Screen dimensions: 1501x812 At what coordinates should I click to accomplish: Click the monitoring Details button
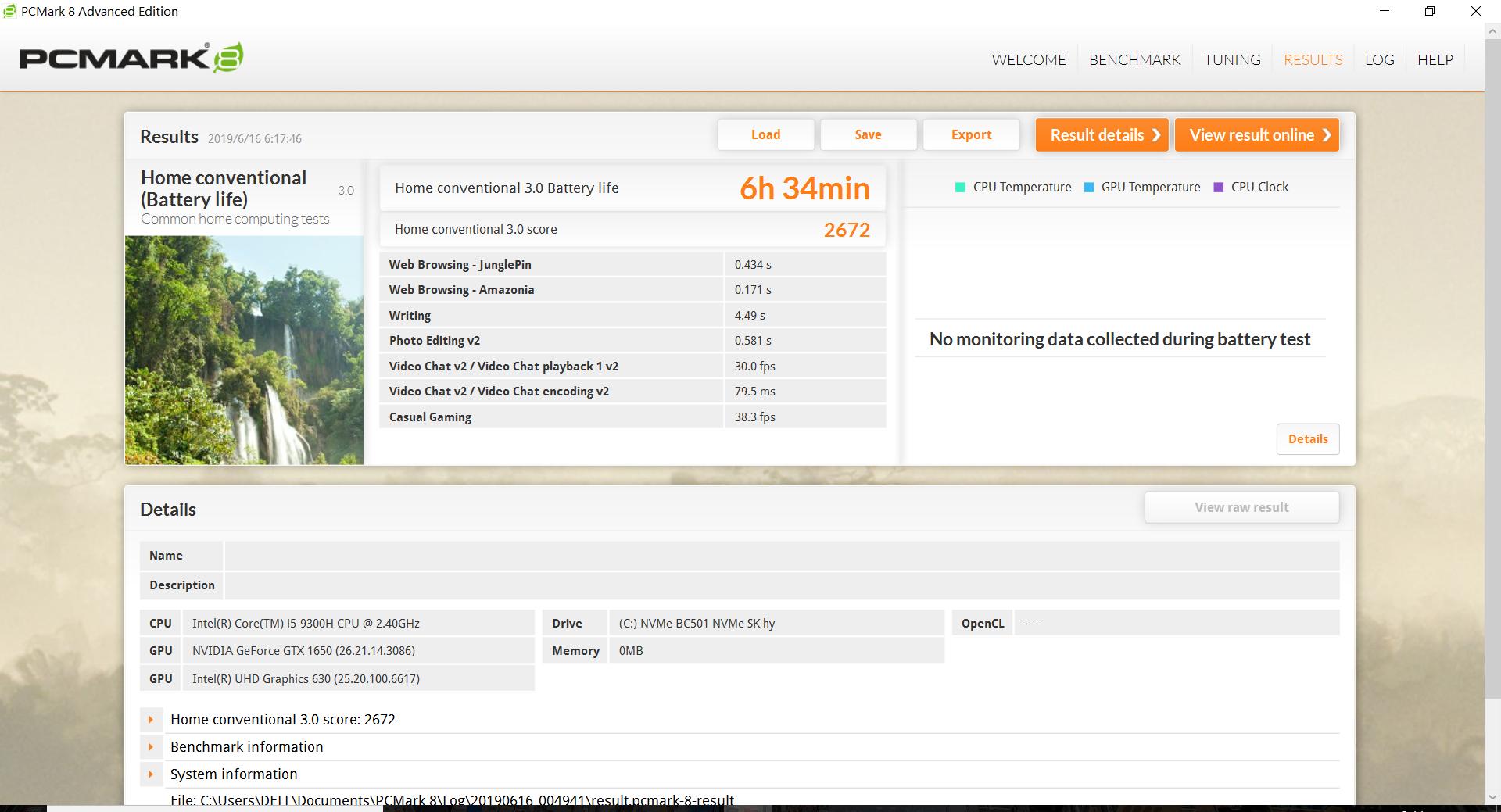(1308, 439)
